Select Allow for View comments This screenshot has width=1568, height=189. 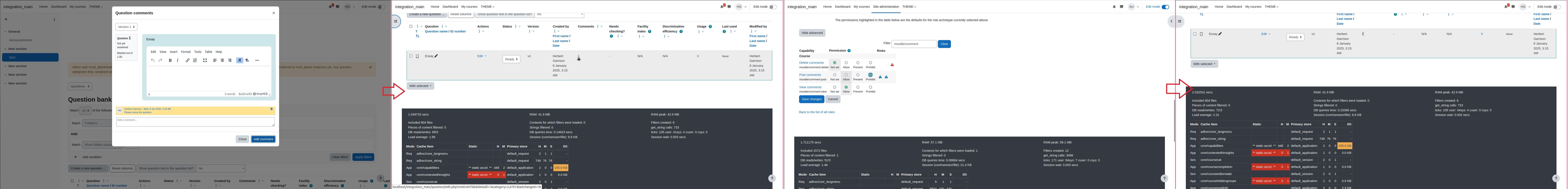tap(846, 87)
